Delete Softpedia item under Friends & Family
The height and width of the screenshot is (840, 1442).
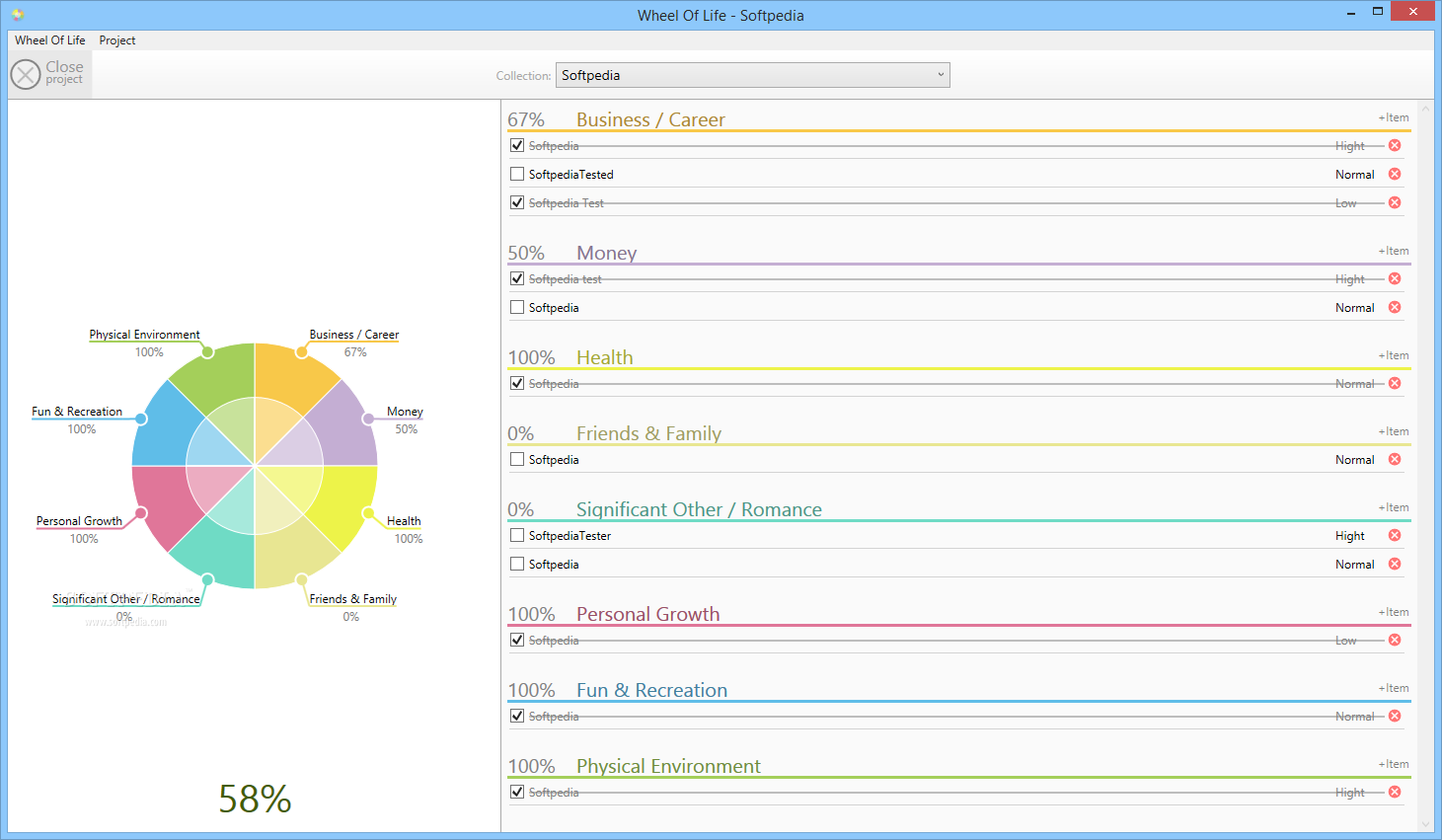(x=1395, y=459)
